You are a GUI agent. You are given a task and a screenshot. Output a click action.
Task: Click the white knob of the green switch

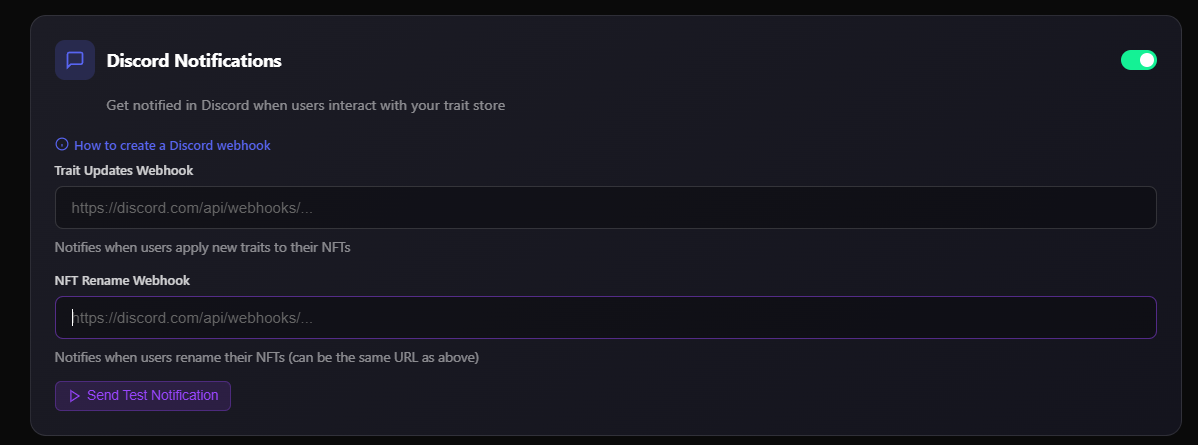pos(1147,60)
